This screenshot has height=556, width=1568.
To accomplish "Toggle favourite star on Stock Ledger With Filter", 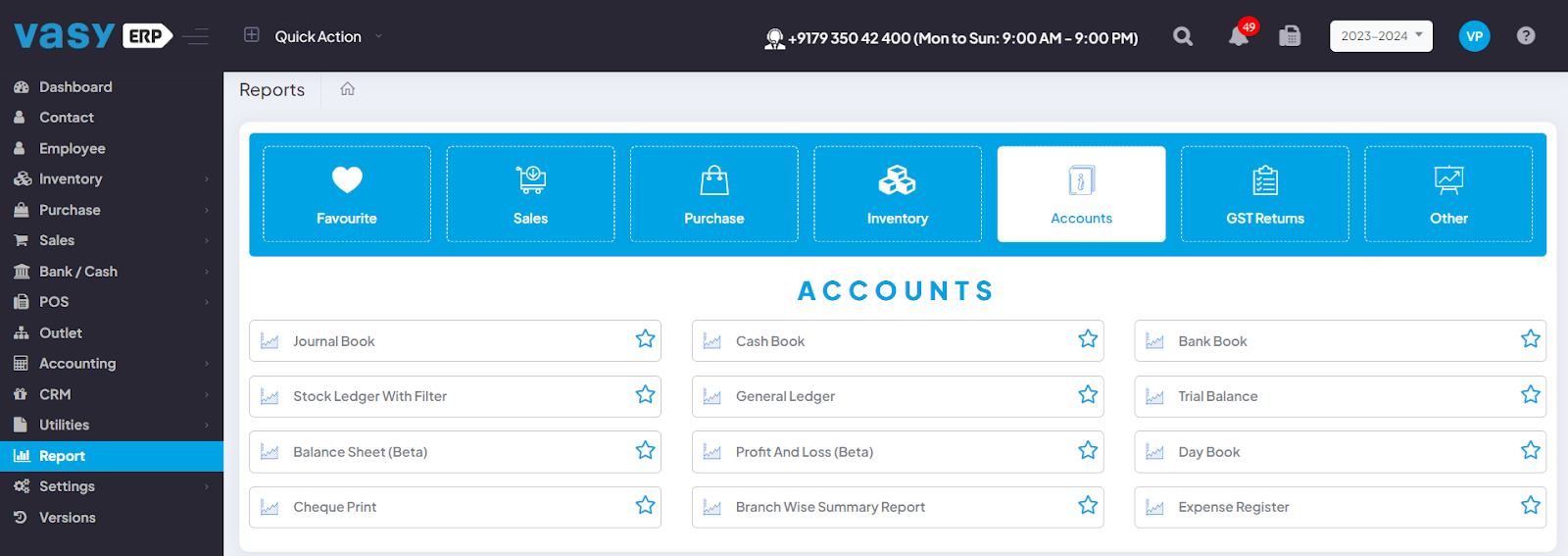I will click(x=645, y=395).
